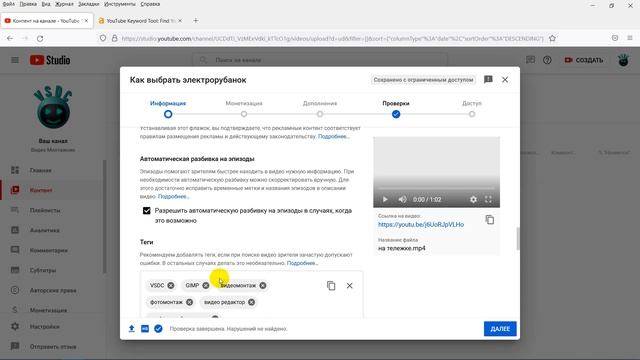
Task: Copy the video link
Action: pyautogui.click(x=489, y=220)
